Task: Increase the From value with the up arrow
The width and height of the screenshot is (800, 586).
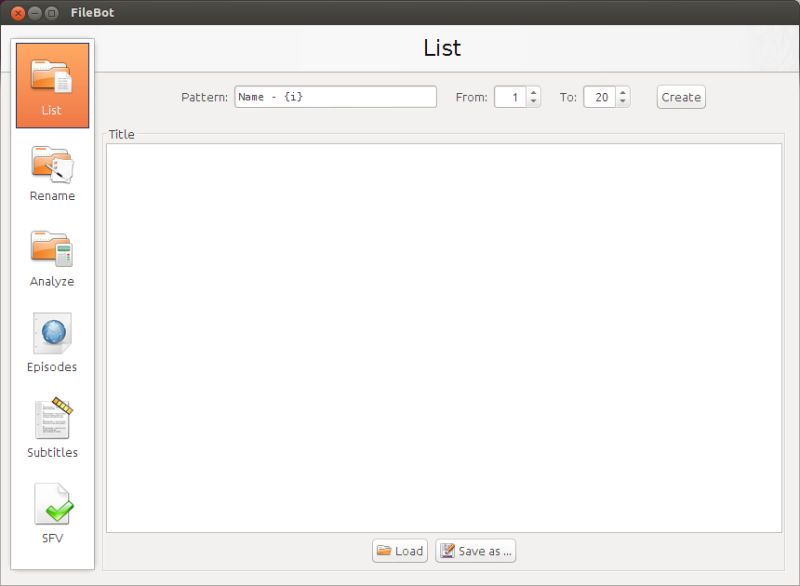Action: pos(534,92)
